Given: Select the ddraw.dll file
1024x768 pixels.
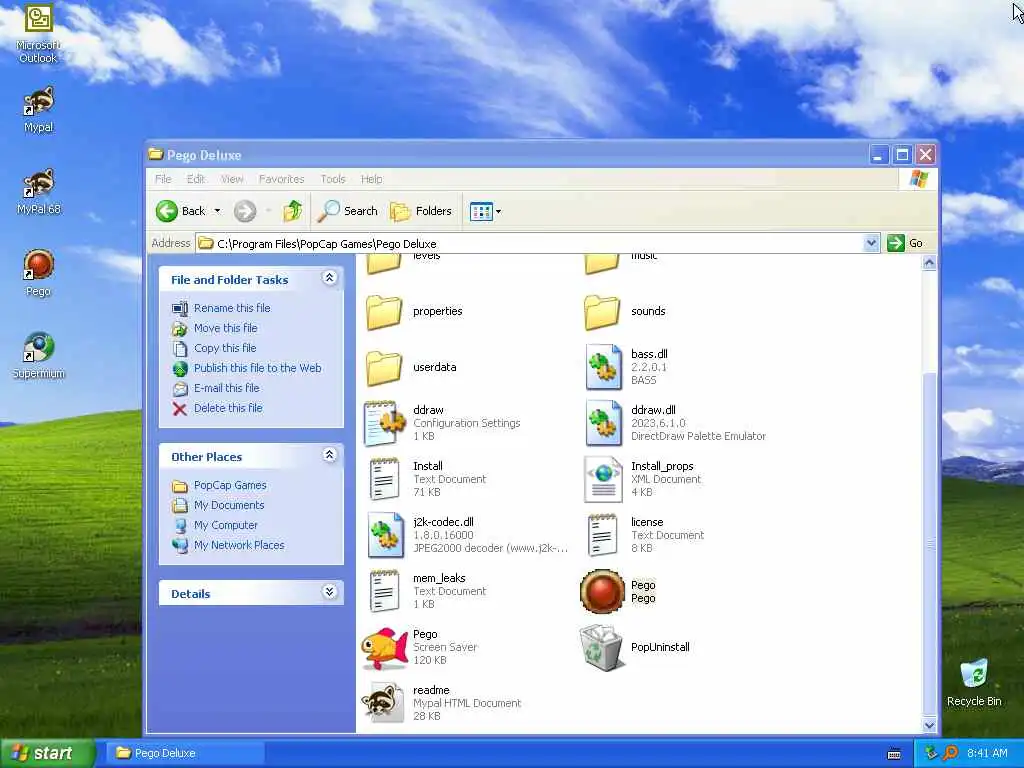Looking at the screenshot, I should point(675,423).
